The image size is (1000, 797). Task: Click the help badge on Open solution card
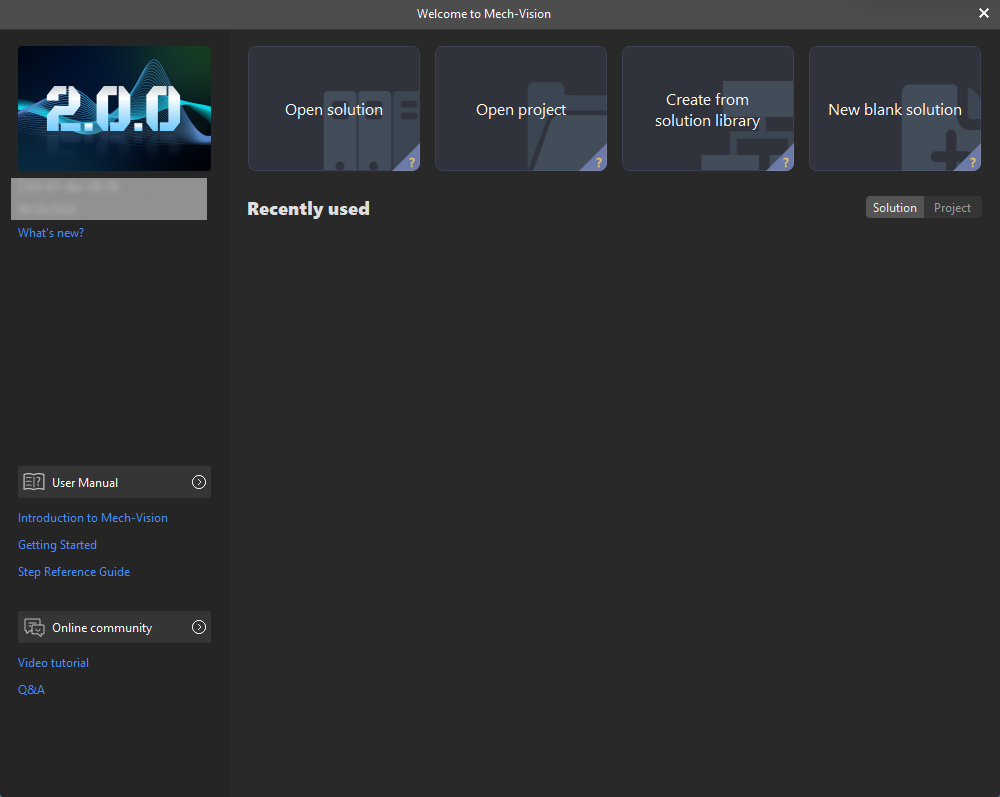tap(411, 162)
